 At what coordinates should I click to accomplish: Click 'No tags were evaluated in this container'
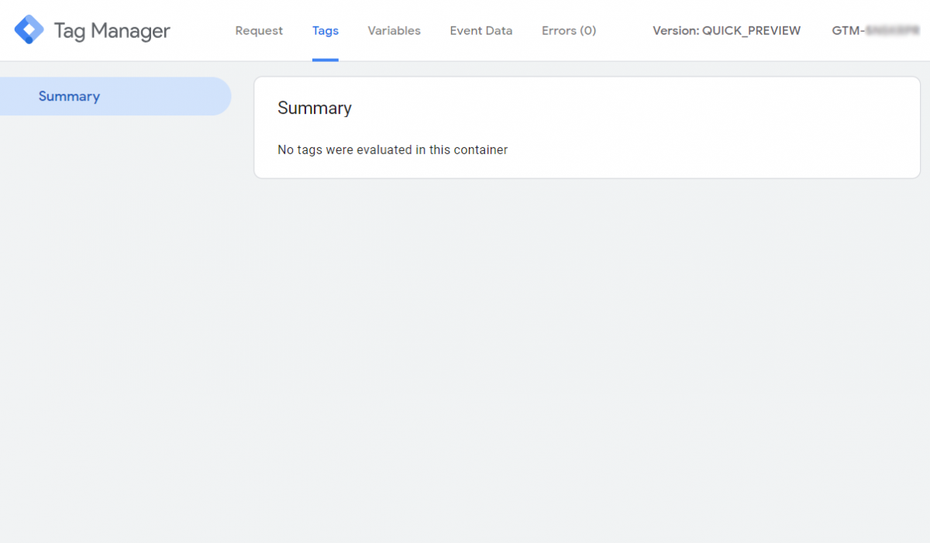[393, 150]
